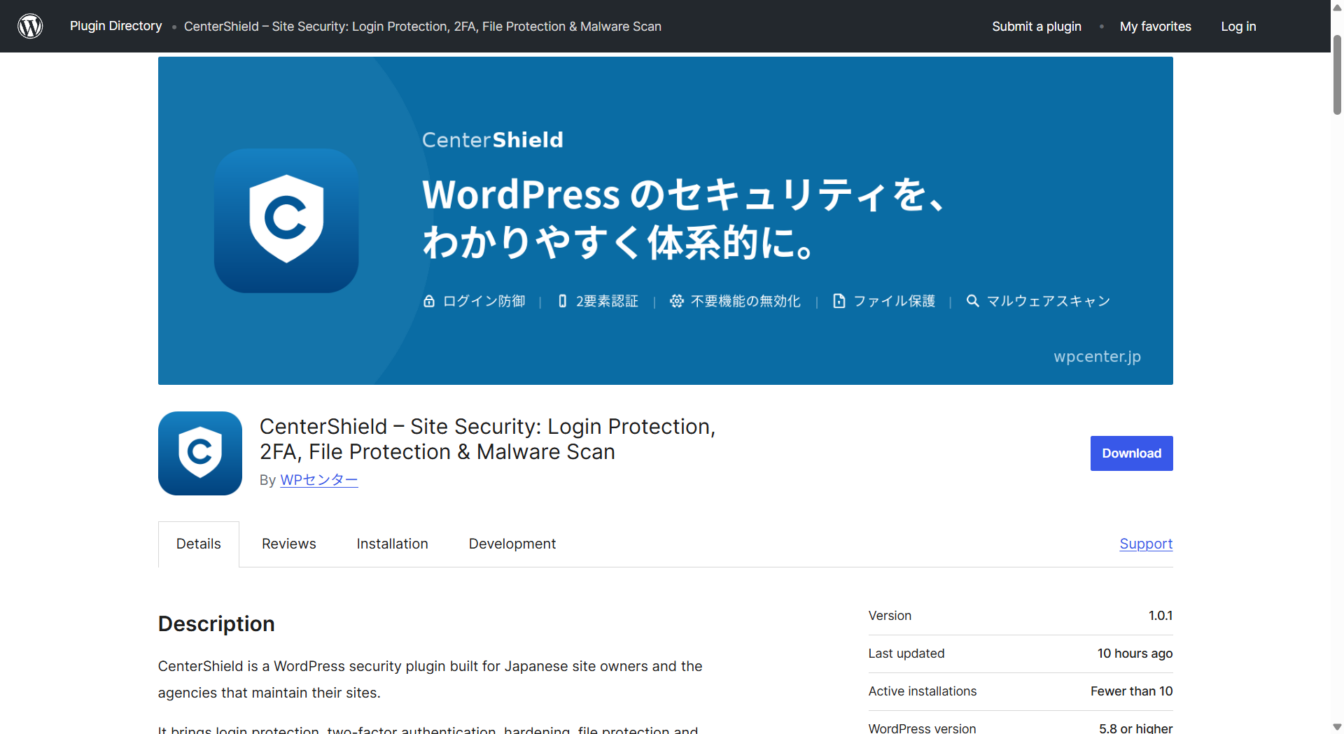Screen dimensions: 1344x734
Task: Click Log in link
Action: click(1238, 26)
